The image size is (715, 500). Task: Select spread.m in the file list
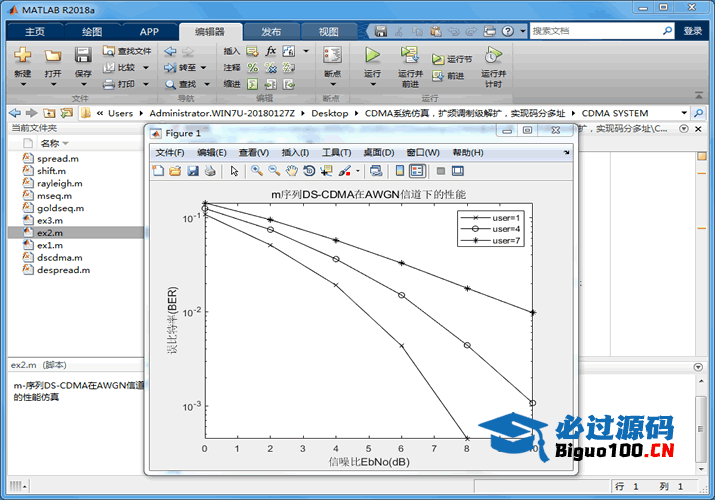pos(58,159)
